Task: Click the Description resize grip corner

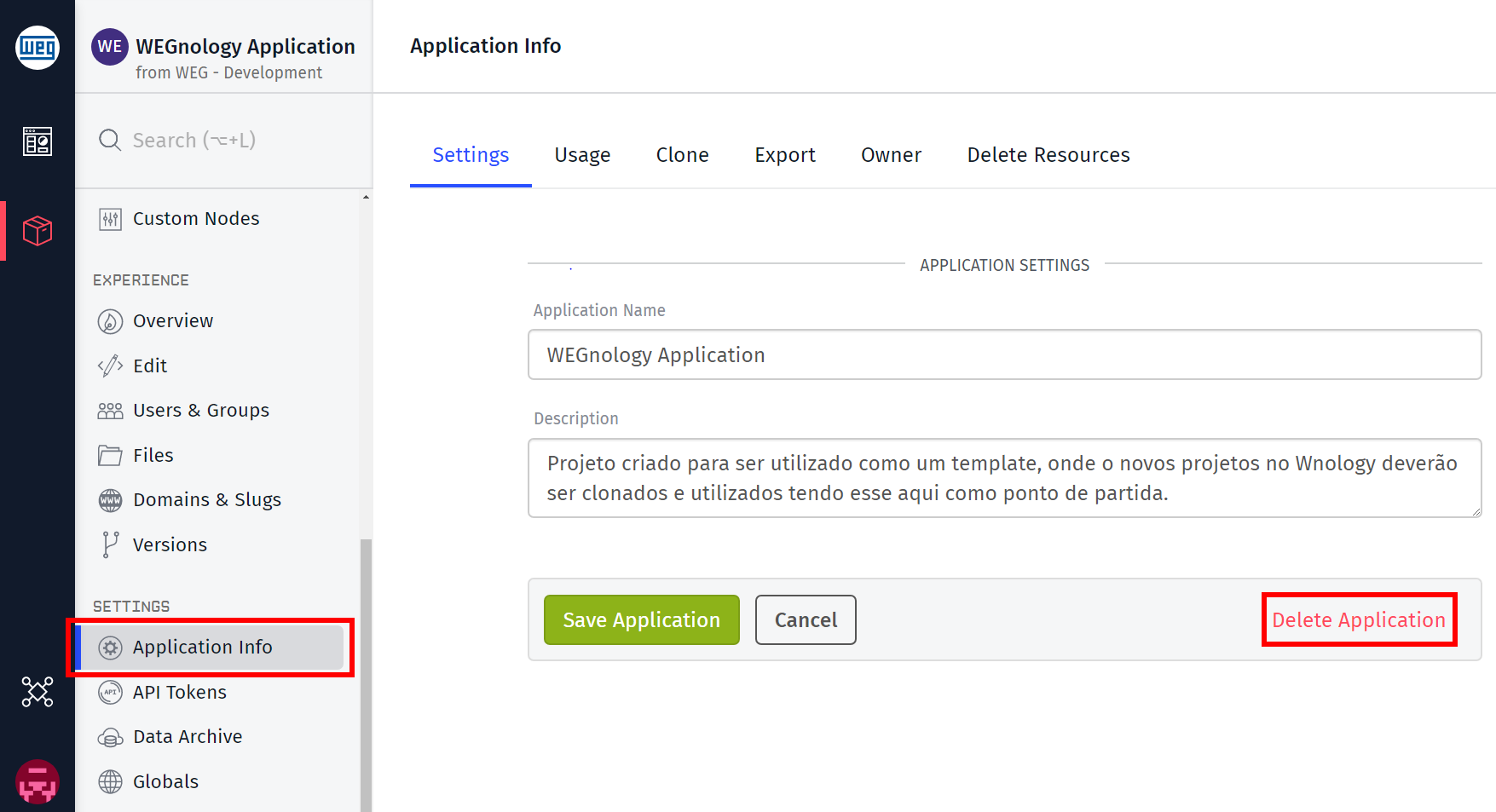Action: [x=1476, y=511]
